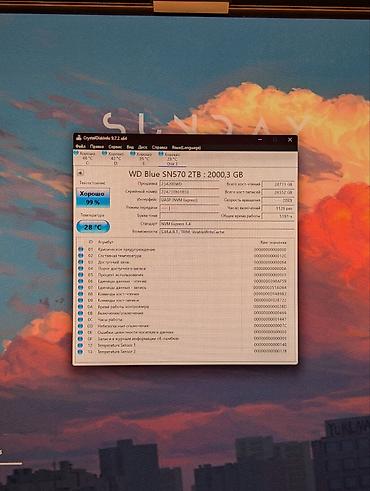370x491 pixels.
Task: Click the Температура label
Action: click(x=92, y=215)
